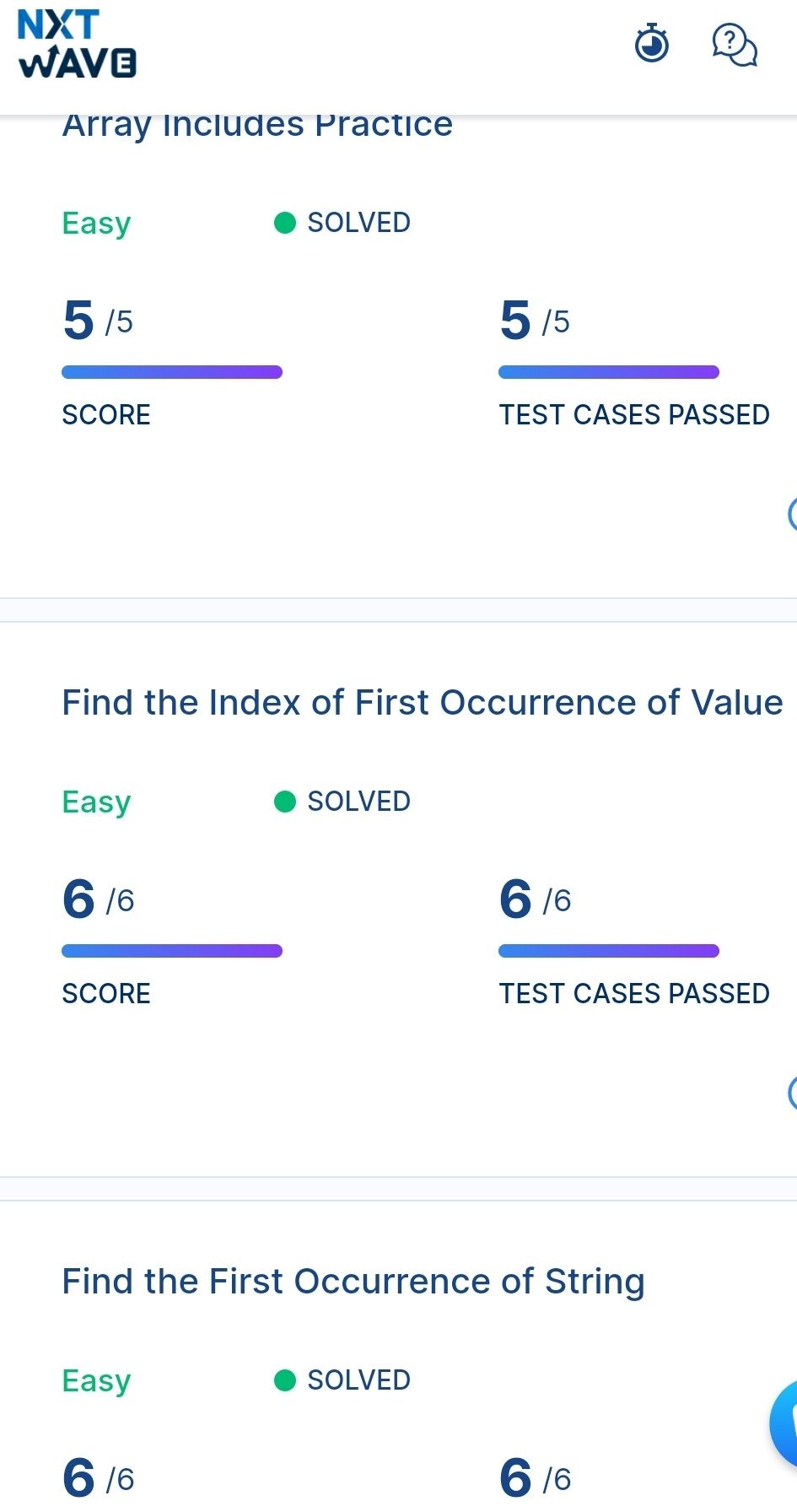Click SOLVED status of First Occurrence of String
The width and height of the screenshot is (797, 1512).
(358, 1380)
